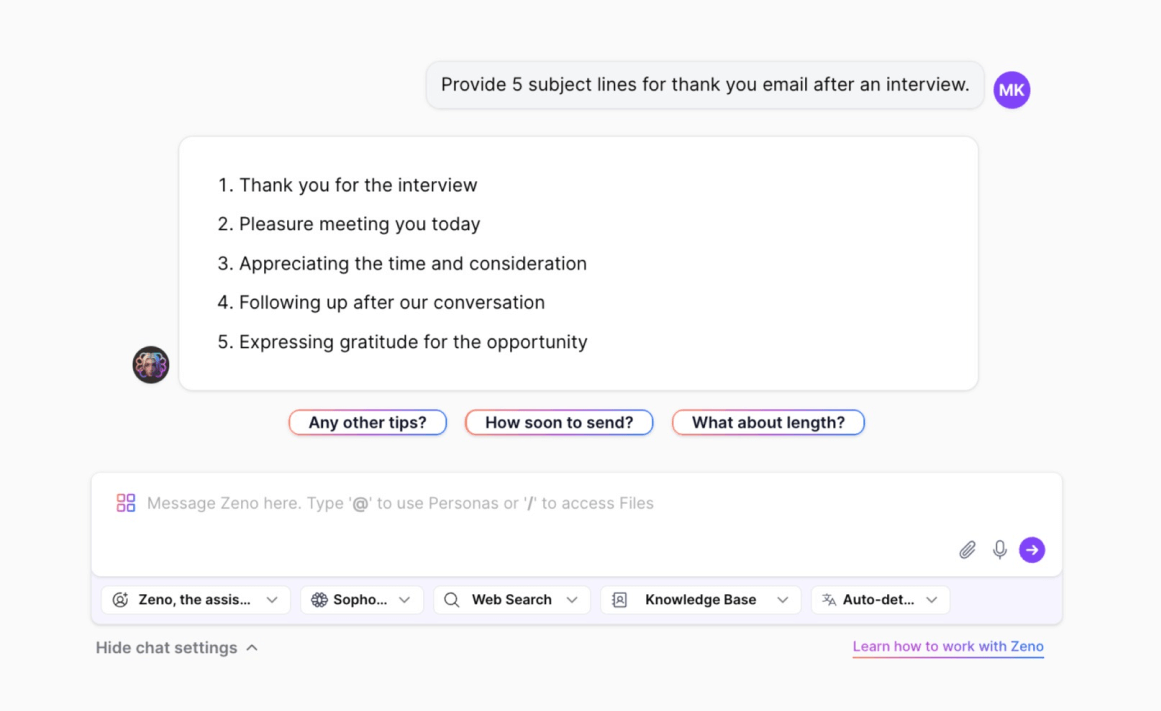This screenshot has height=711, width=1161.
Task: Open Learn how to work with Zeno link
Action: pyautogui.click(x=947, y=647)
